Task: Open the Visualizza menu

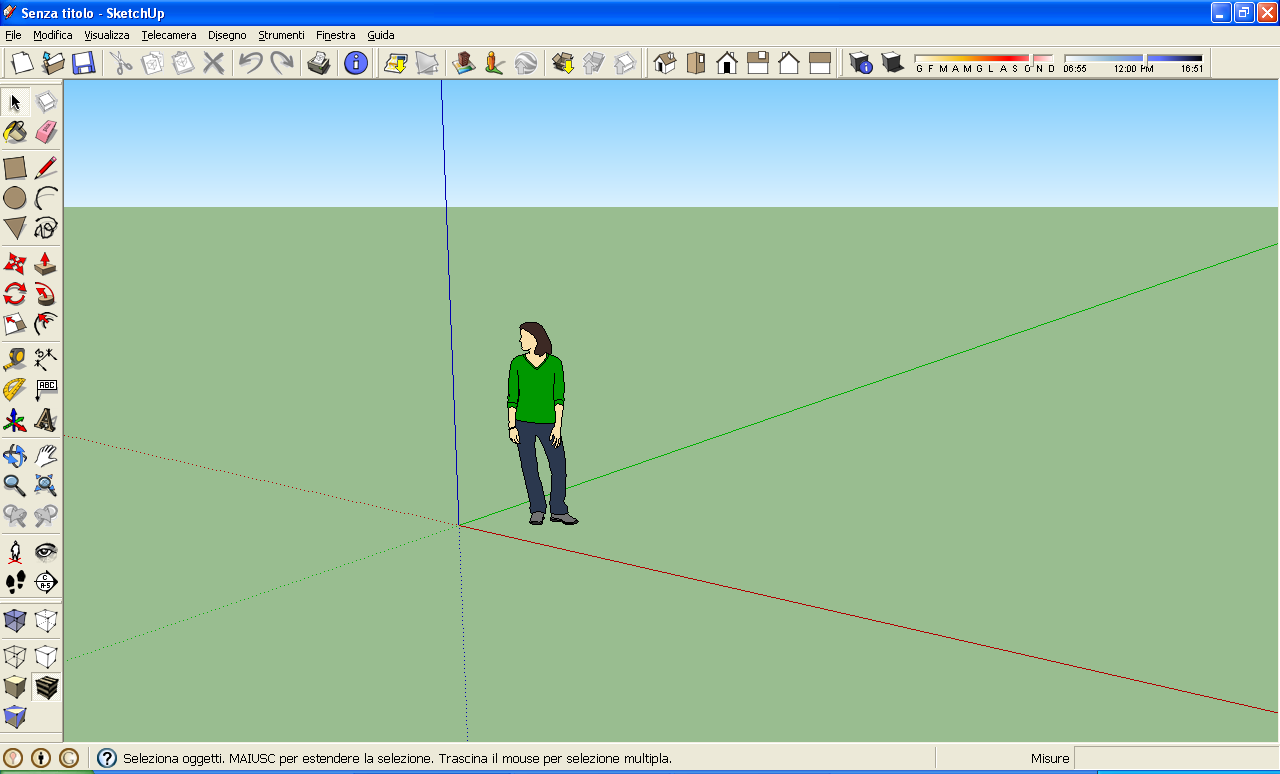Action: tap(107, 35)
